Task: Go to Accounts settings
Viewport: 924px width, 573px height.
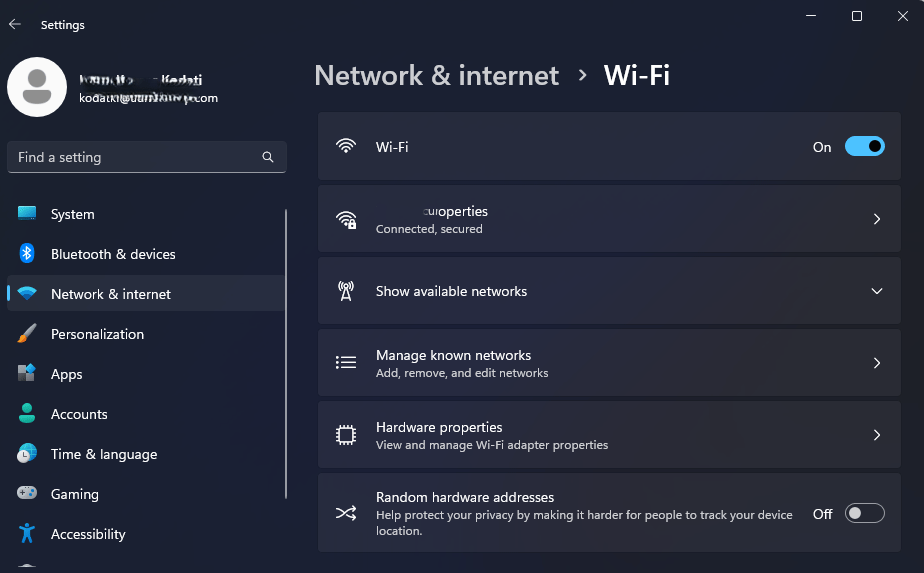Action: tap(79, 414)
